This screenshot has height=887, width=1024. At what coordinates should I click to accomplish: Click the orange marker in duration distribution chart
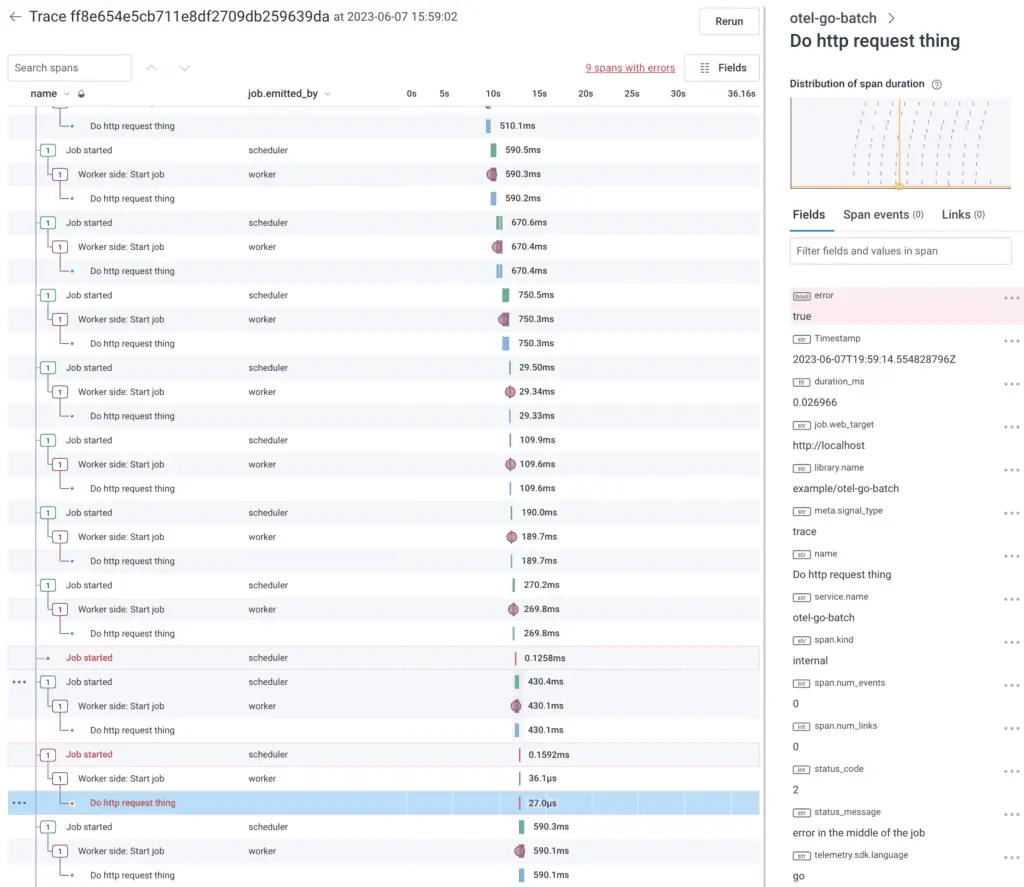[899, 185]
